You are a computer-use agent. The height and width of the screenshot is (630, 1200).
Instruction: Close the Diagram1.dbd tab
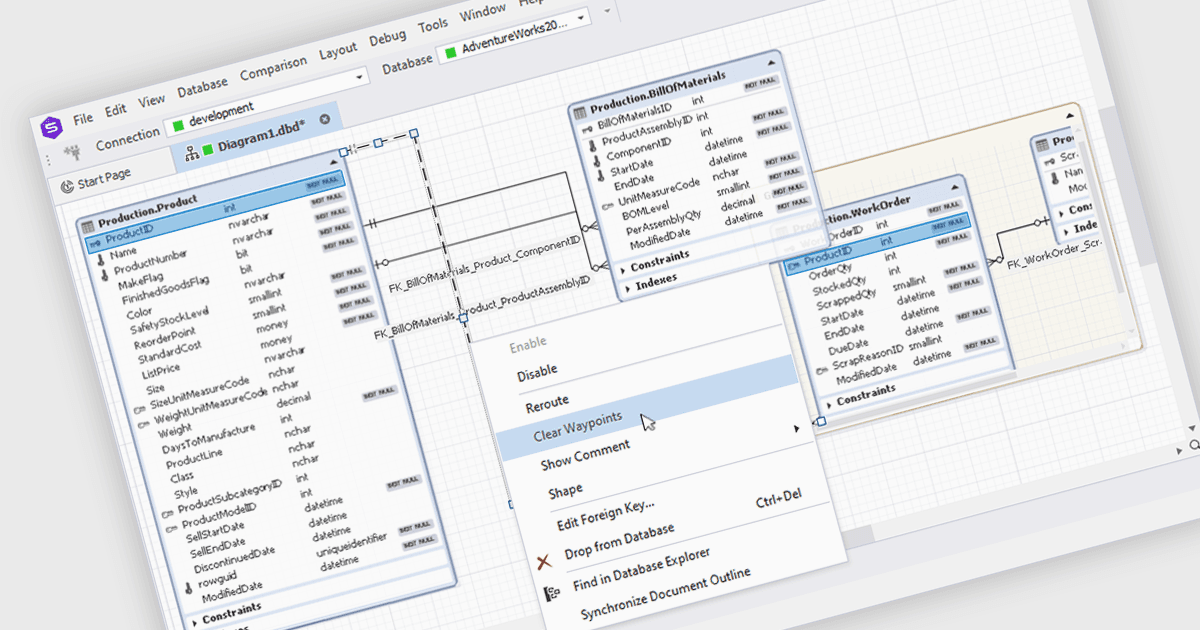[x=324, y=119]
